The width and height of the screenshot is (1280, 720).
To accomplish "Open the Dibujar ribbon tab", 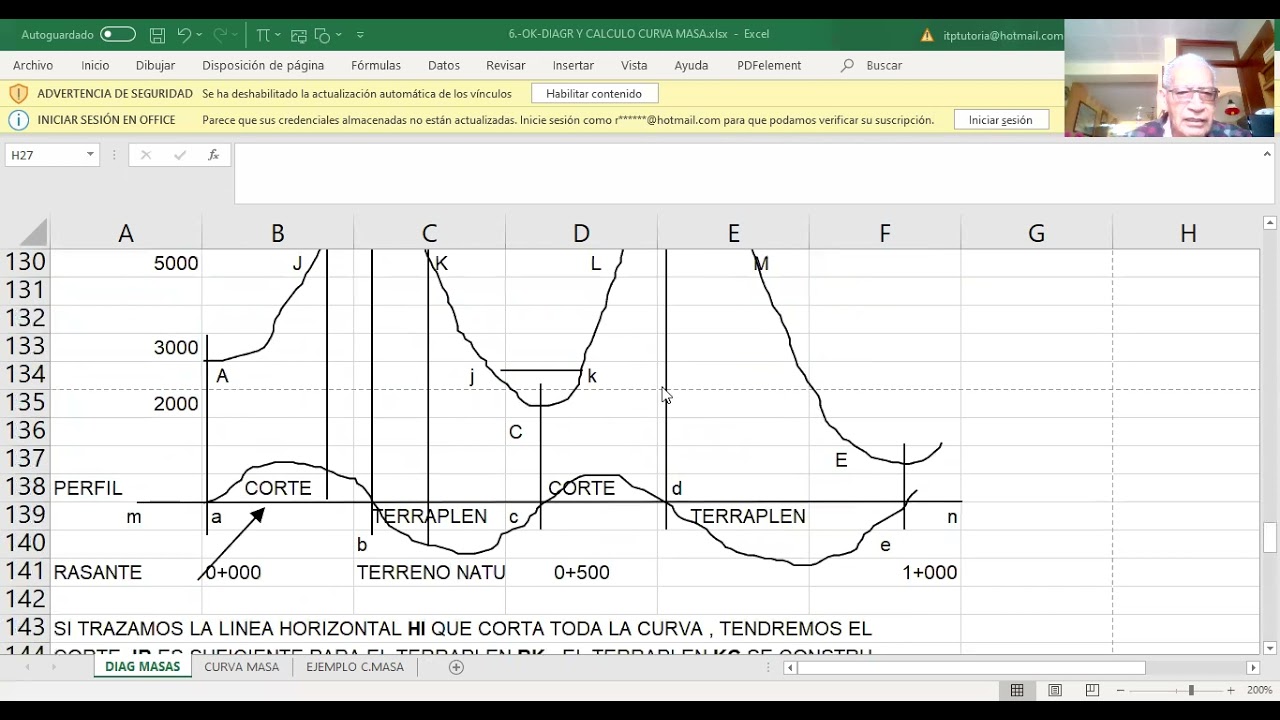I will coord(155,65).
